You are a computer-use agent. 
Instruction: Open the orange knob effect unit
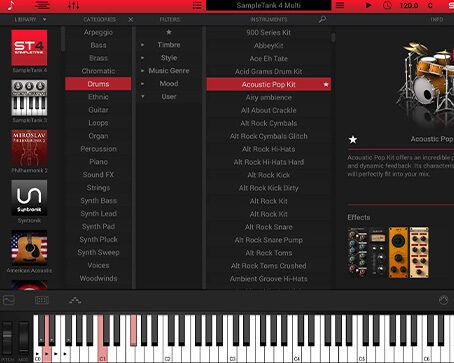(x=398, y=252)
